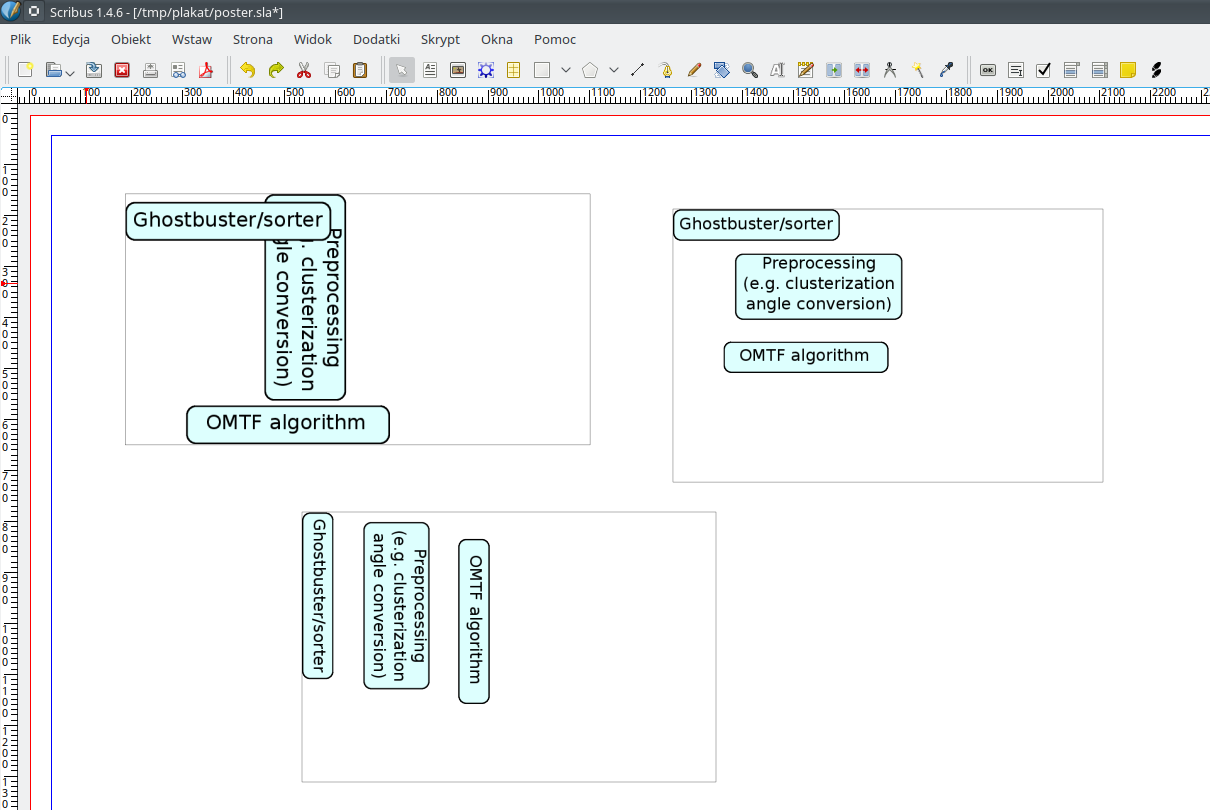Undo the last action

point(247,70)
